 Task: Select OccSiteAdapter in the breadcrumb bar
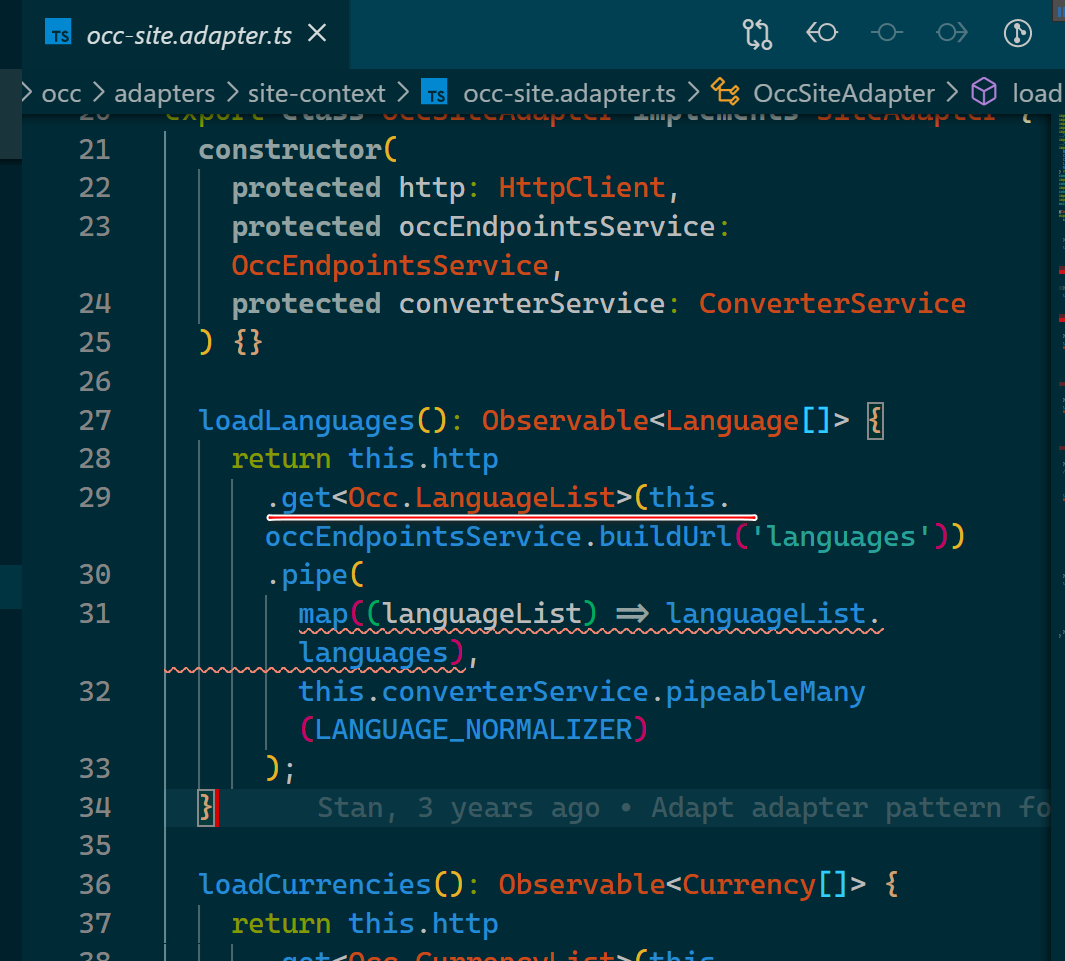pyautogui.click(x=843, y=92)
